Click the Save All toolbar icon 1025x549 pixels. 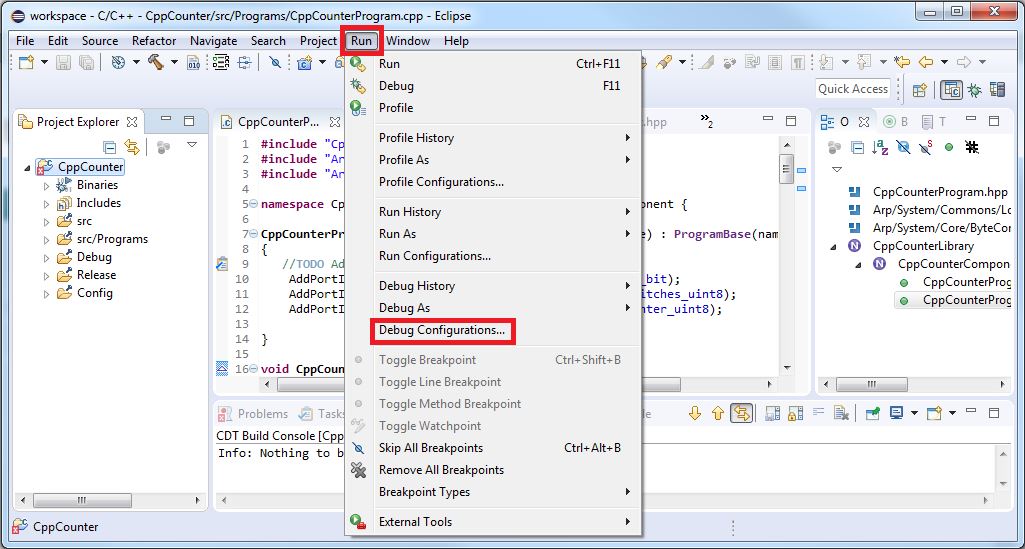coord(86,62)
